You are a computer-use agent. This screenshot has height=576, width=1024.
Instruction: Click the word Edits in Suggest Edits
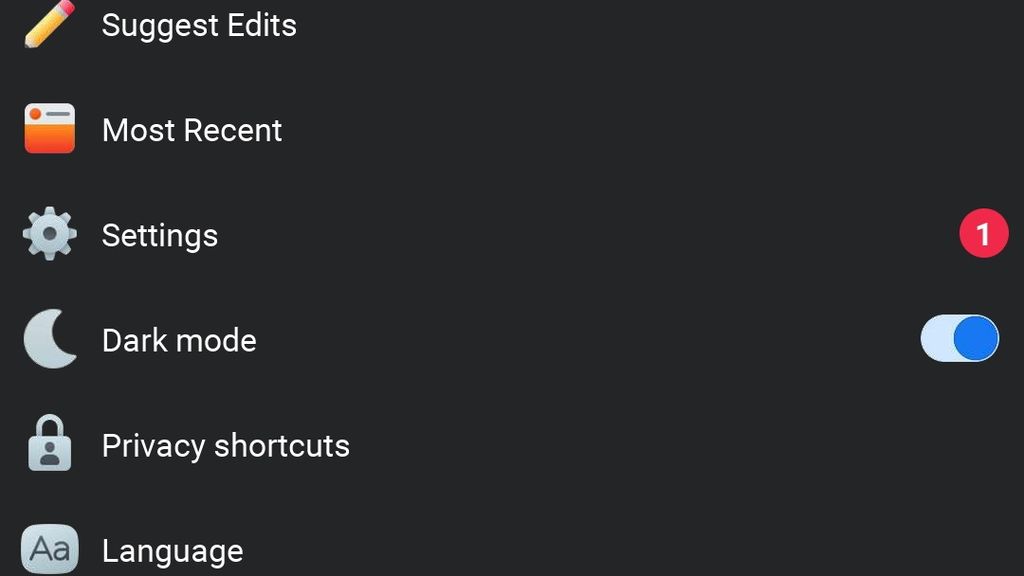pyautogui.click(x=260, y=25)
